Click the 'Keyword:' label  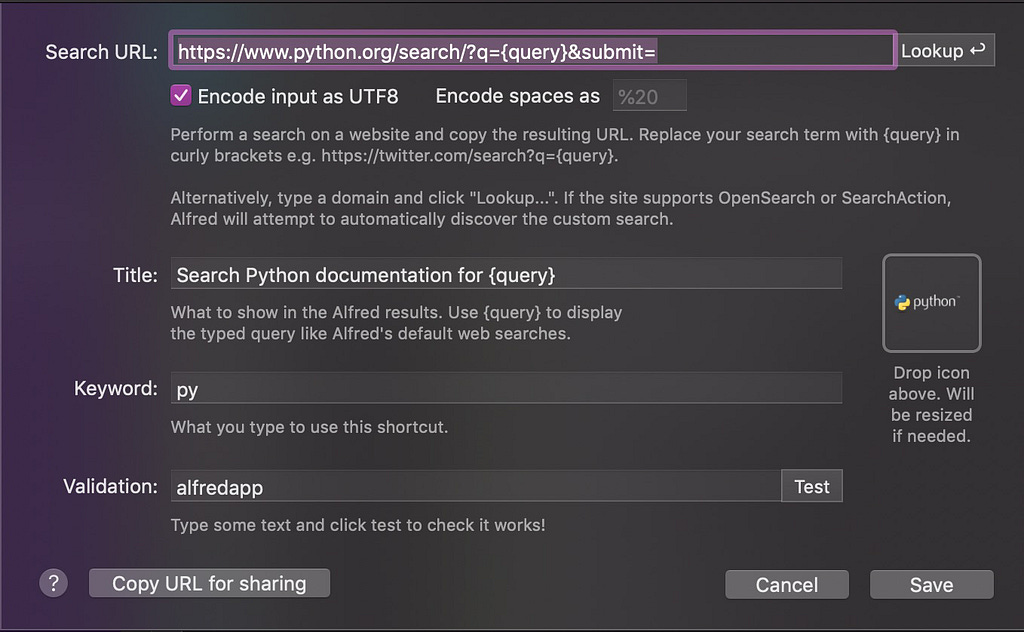point(116,388)
